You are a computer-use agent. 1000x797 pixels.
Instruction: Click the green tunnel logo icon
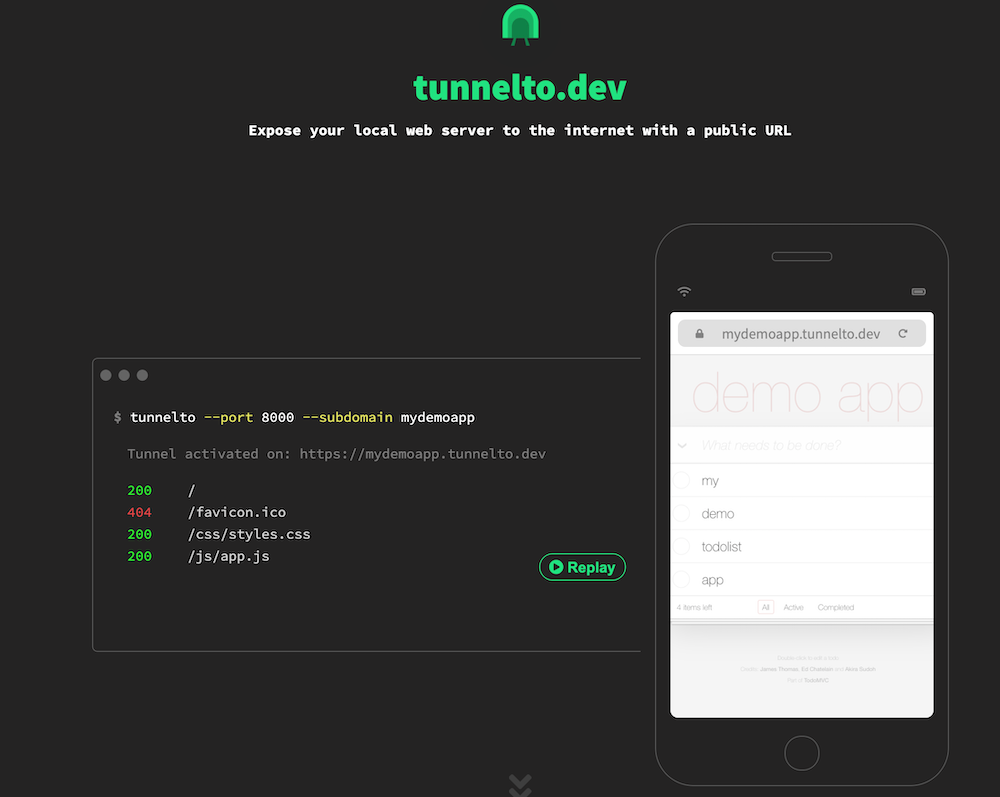[x=520, y=25]
